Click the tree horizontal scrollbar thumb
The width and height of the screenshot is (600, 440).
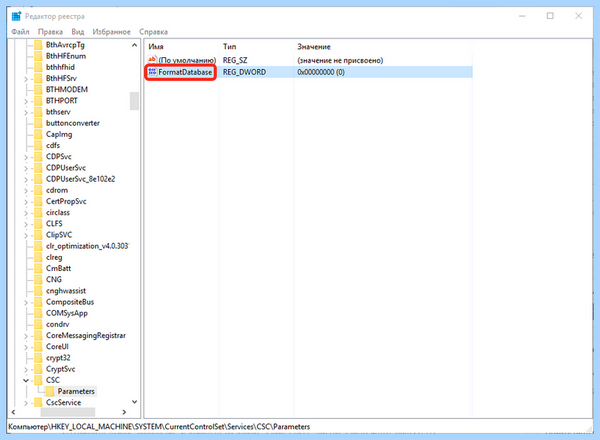(x=68, y=412)
